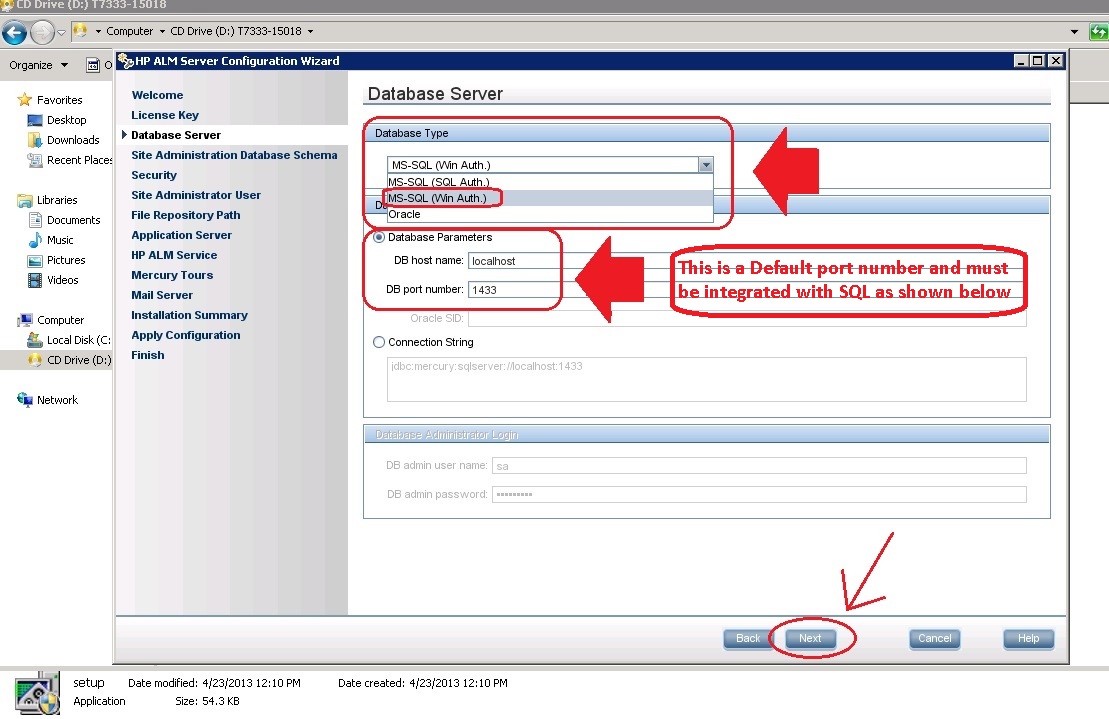Click the setup application icon in details pane
Image resolution: width=1109 pixels, height=719 pixels.
[37, 693]
